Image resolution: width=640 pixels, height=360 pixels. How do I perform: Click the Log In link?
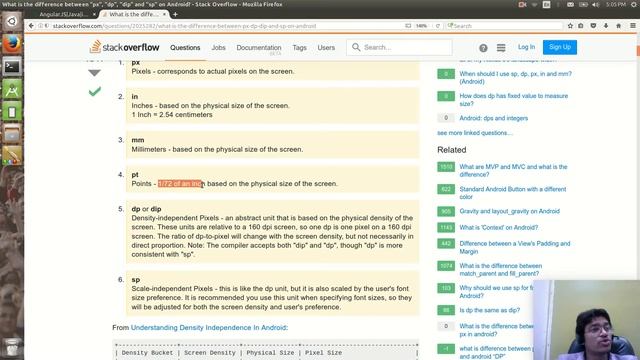[526, 47]
